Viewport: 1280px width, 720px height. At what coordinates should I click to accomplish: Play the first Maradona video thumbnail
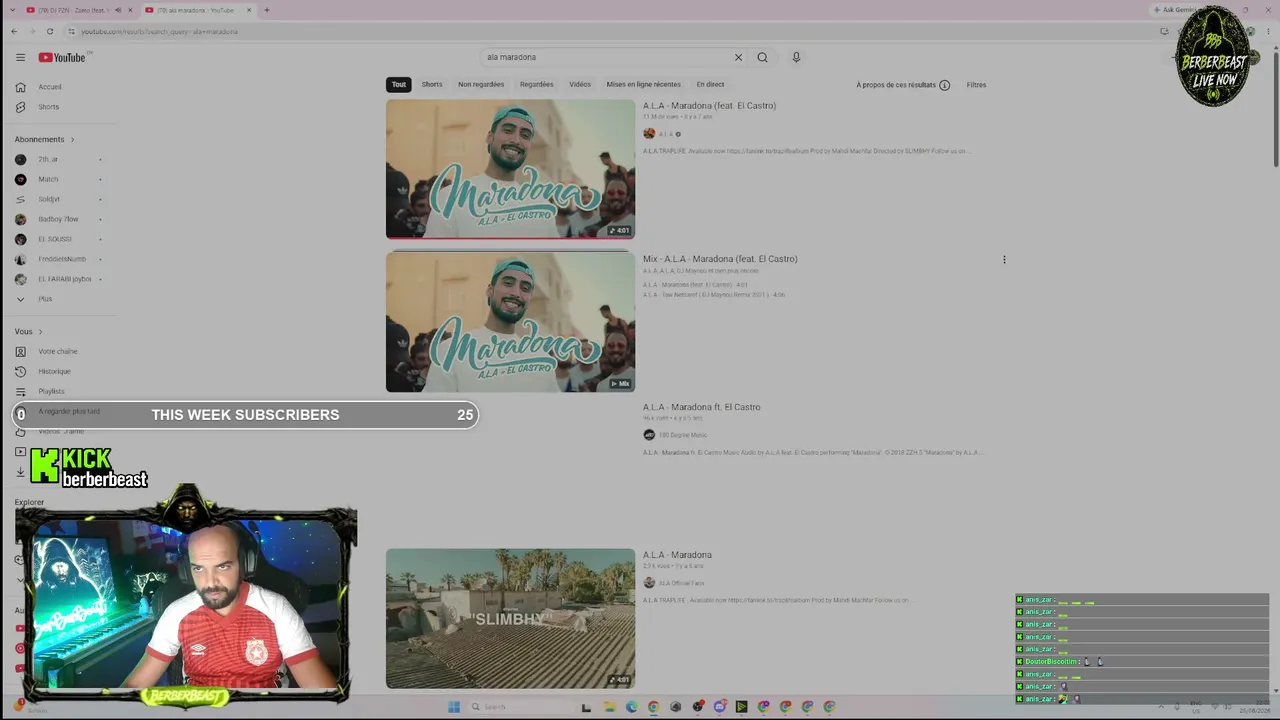point(510,169)
